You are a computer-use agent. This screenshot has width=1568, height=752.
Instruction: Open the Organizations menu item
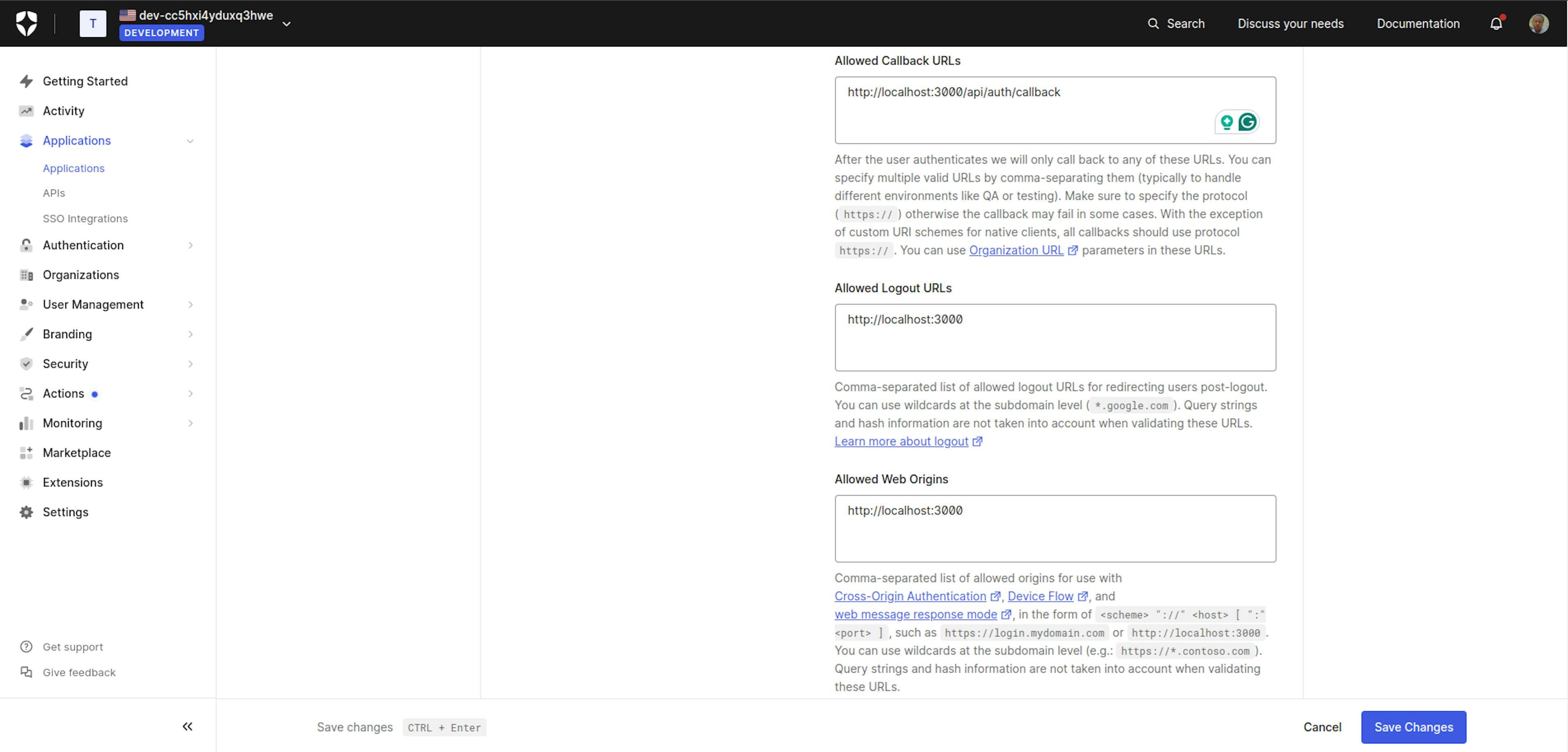pyautogui.click(x=80, y=274)
